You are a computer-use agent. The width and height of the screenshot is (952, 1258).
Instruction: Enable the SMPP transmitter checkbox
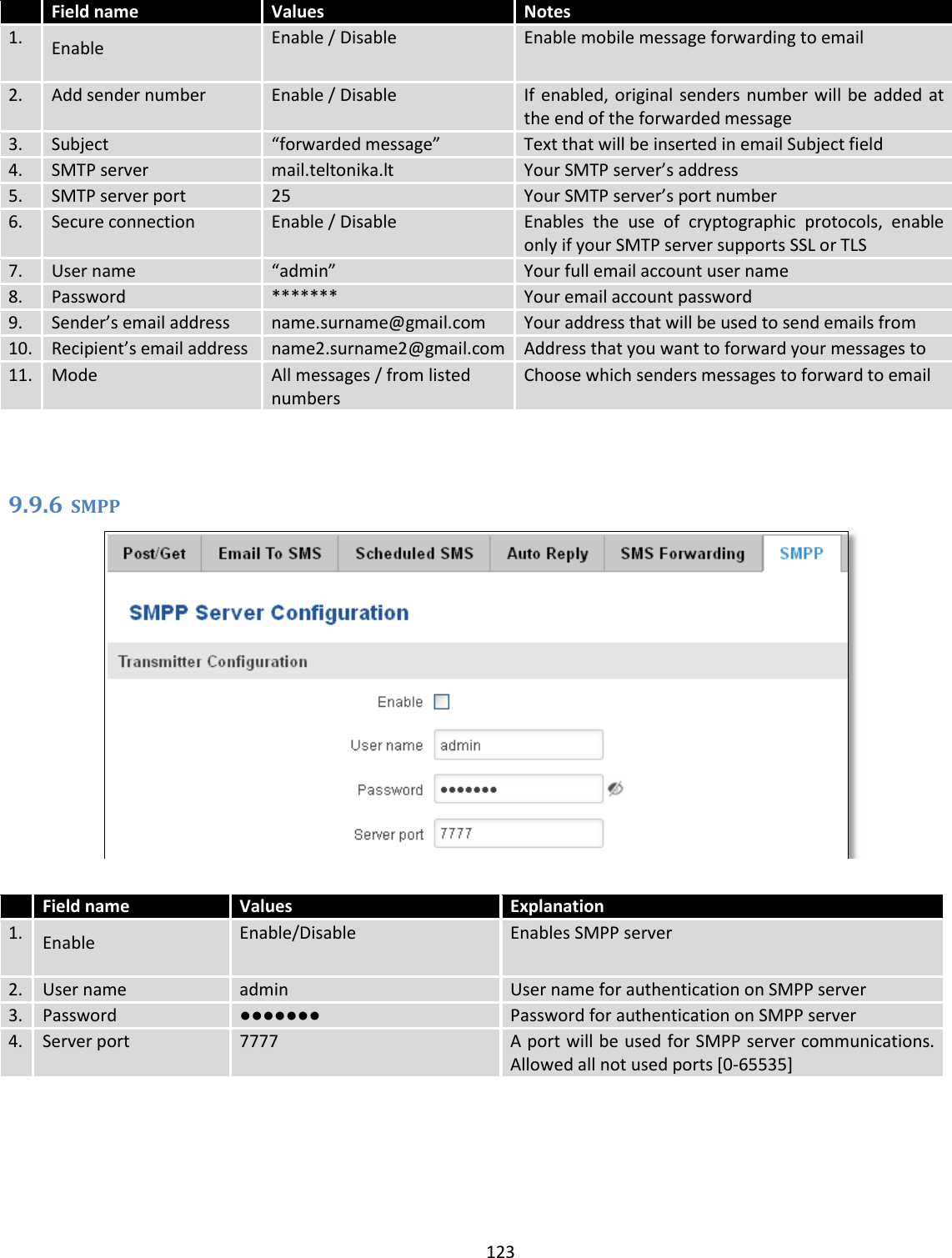[442, 702]
